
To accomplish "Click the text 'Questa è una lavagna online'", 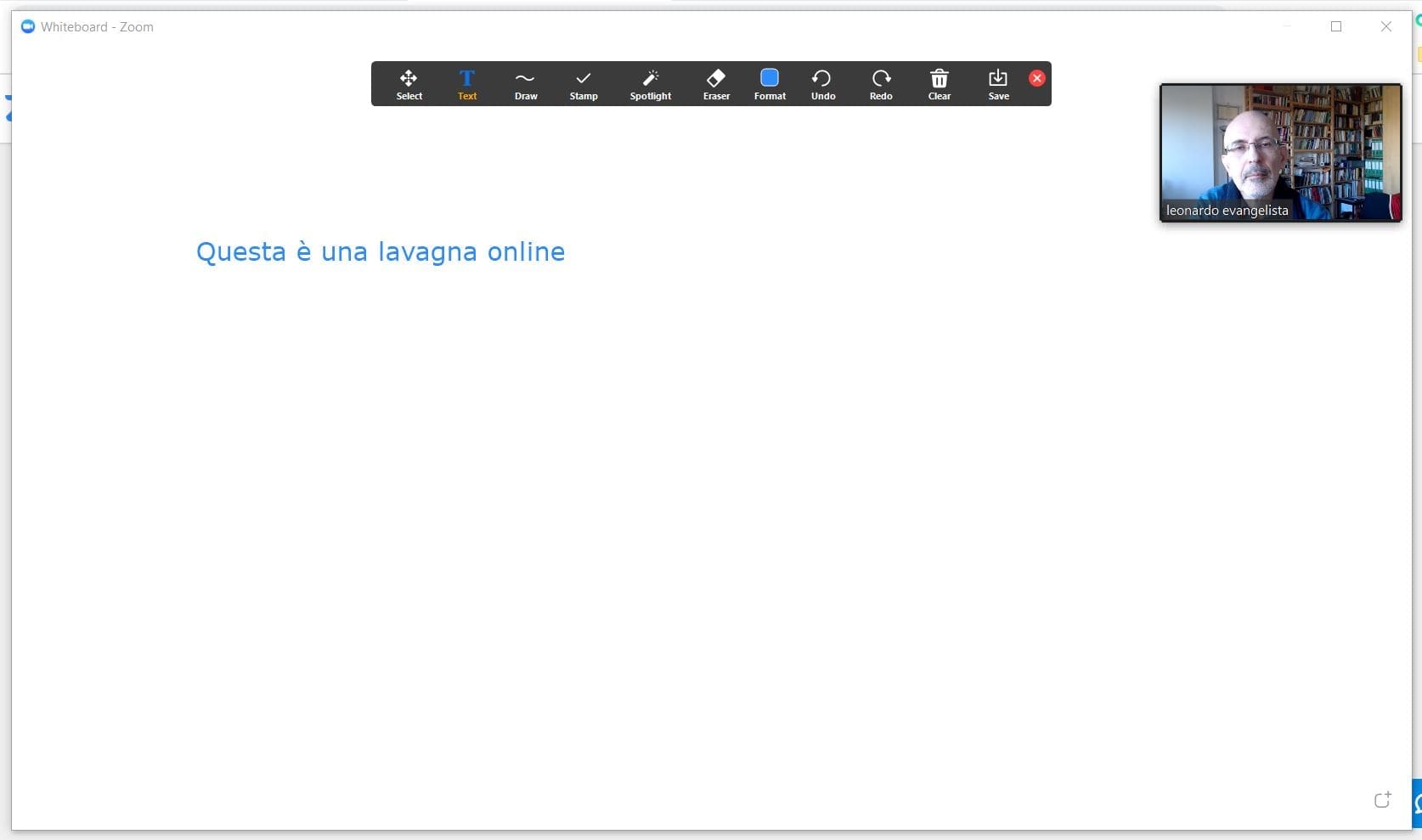I will [381, 251].
